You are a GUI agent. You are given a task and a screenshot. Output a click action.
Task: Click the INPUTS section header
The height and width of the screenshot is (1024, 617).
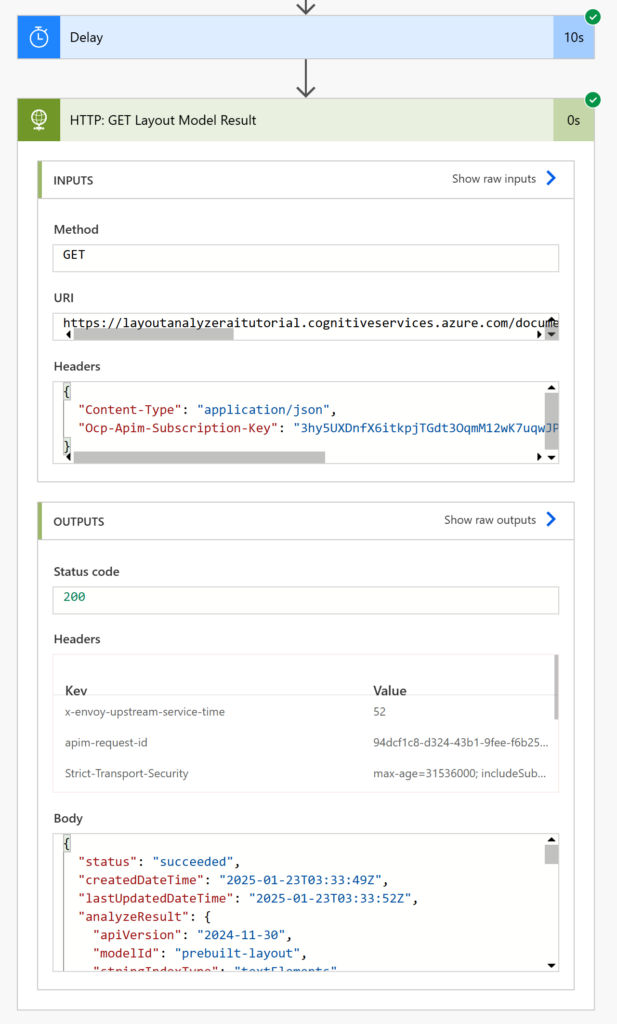(306, 180)
